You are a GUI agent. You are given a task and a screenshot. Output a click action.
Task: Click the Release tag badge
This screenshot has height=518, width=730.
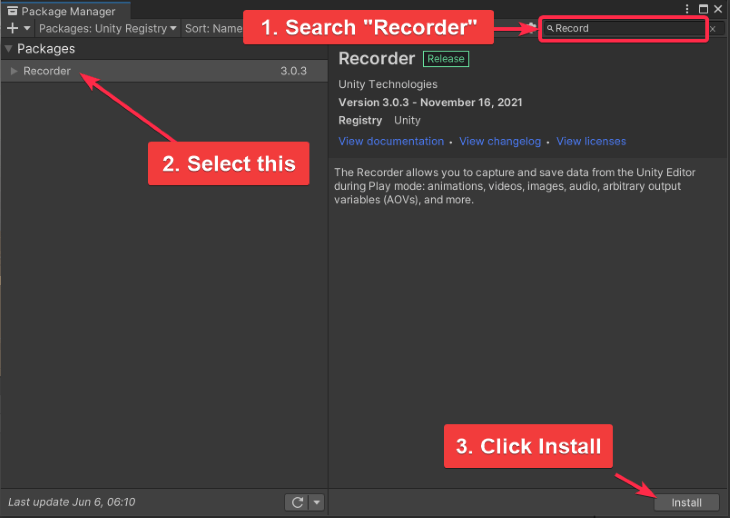click(x=445, y=59)
